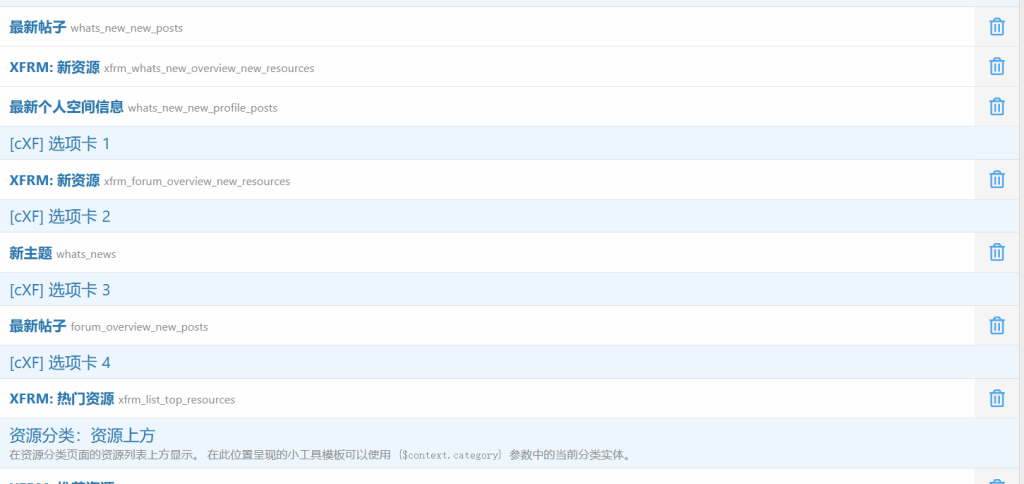The height and width of the screenshot is (484, 1024).
Task: Delete the xfrm_whats_new_overview_new_resources widget
Action: point(996,66)
